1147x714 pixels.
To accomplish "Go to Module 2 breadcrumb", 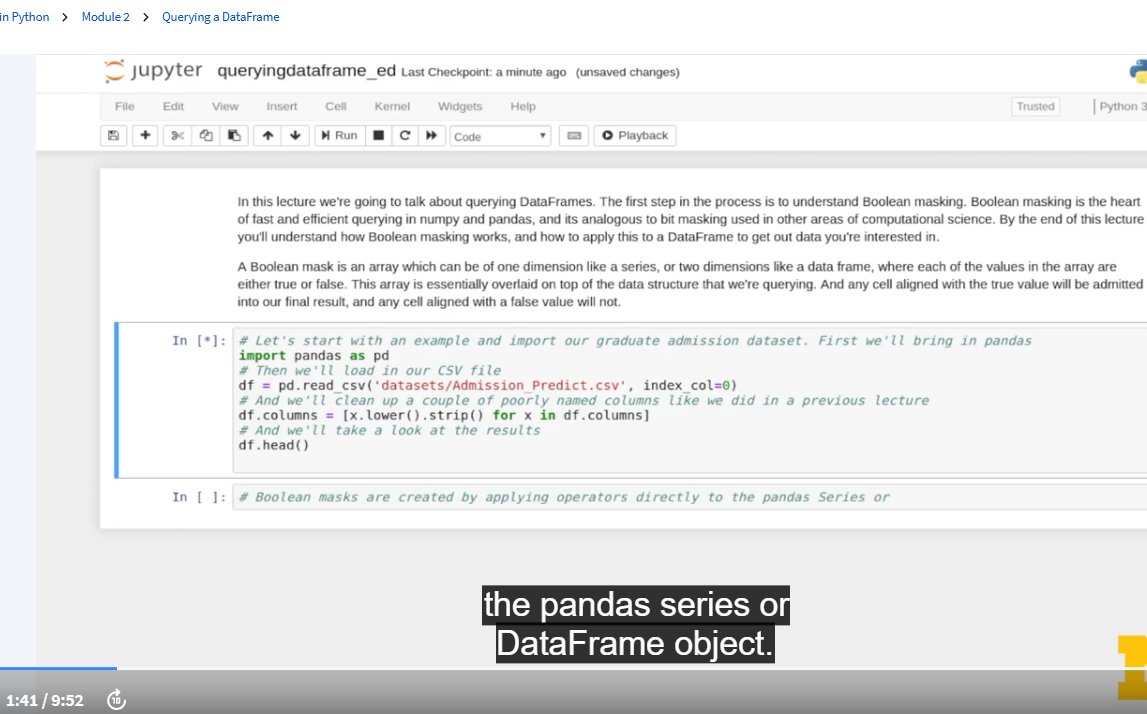I will pos(105,17).
